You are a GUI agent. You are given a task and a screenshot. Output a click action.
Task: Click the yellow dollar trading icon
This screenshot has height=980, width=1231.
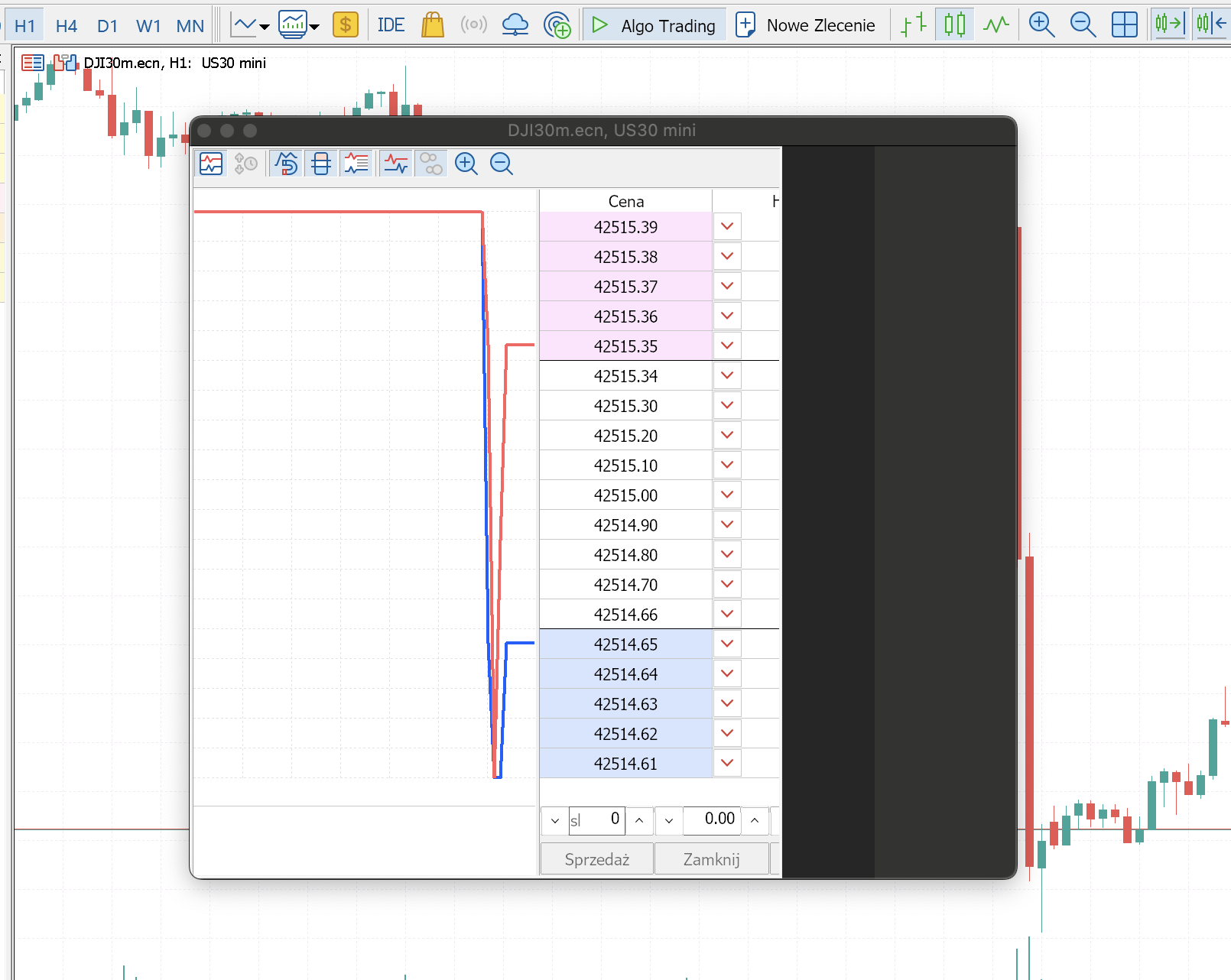[346, 25]
